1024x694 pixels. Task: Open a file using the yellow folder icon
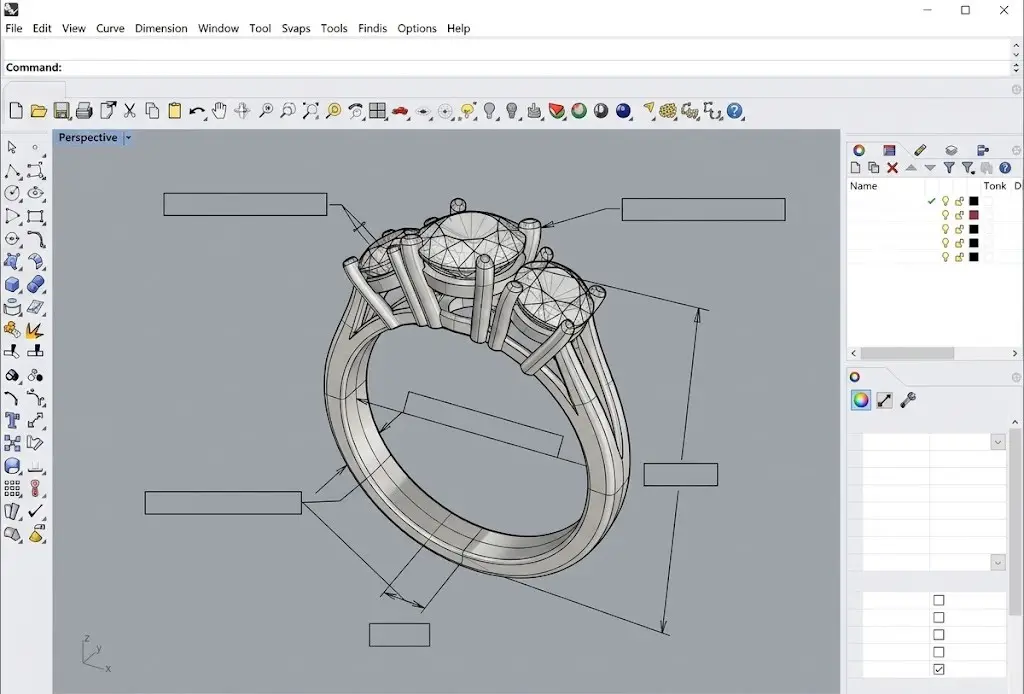point(39,111)
